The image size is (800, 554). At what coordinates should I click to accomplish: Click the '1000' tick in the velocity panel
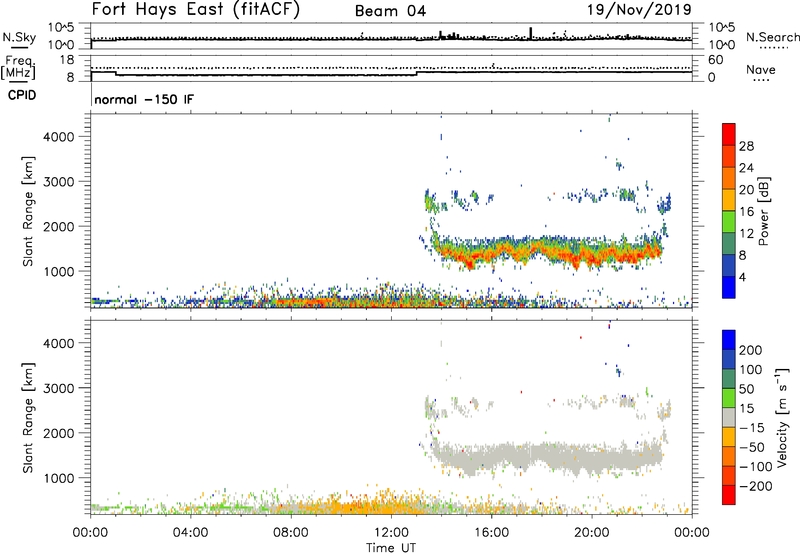[59, 478]
